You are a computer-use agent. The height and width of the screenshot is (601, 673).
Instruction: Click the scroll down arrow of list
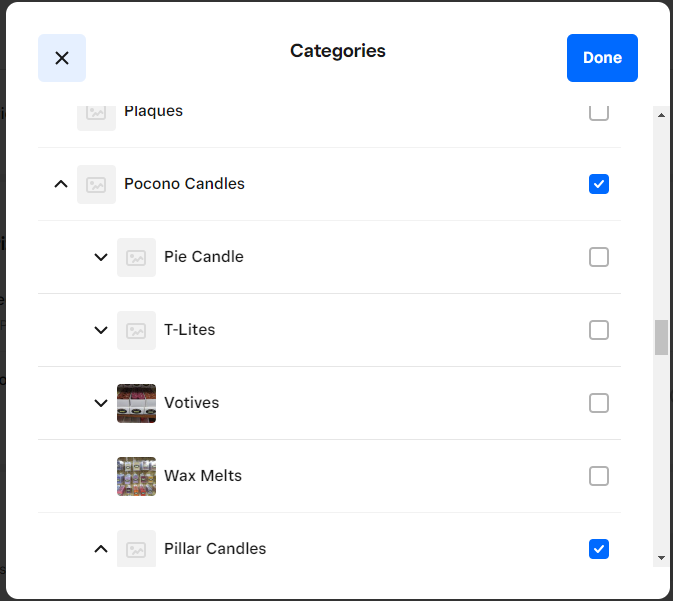pos(661,558)
